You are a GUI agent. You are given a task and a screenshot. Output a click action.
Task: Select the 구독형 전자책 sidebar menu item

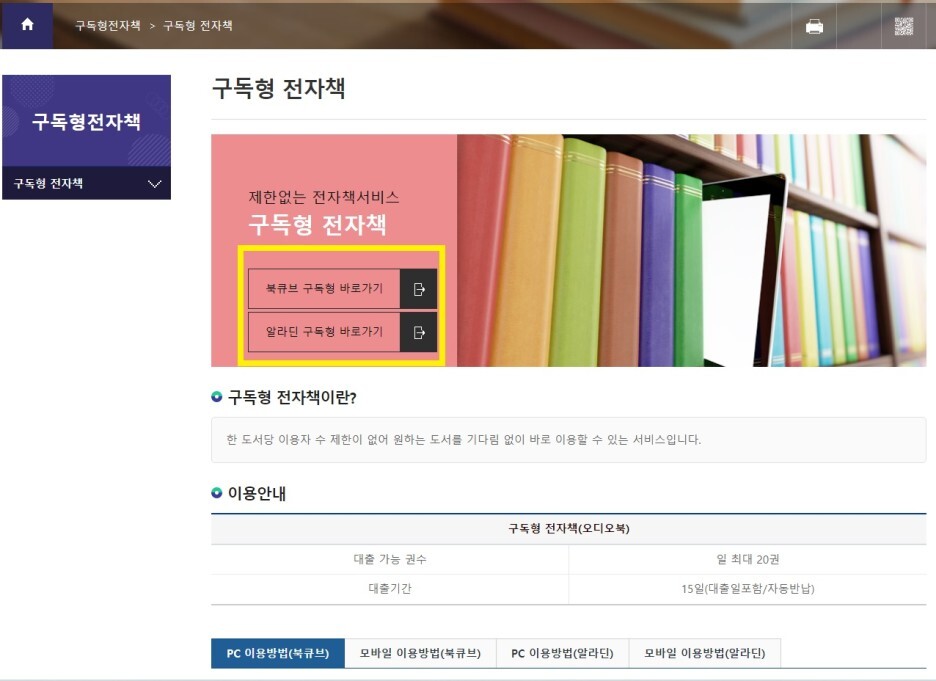87,183
